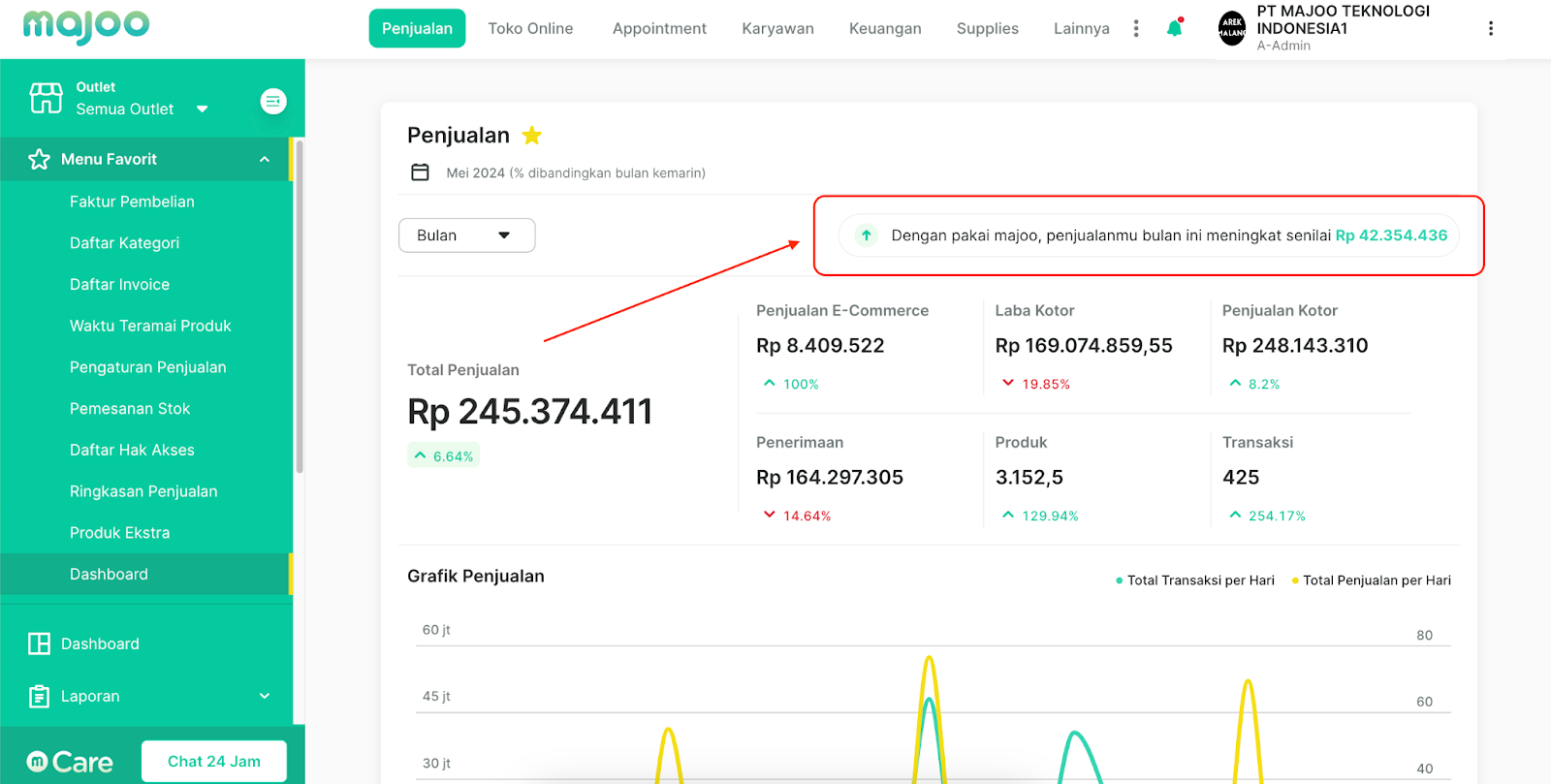Select the Penjualan tab
Viewport: 1551px width, 784px height.
(x=417, y=28)
